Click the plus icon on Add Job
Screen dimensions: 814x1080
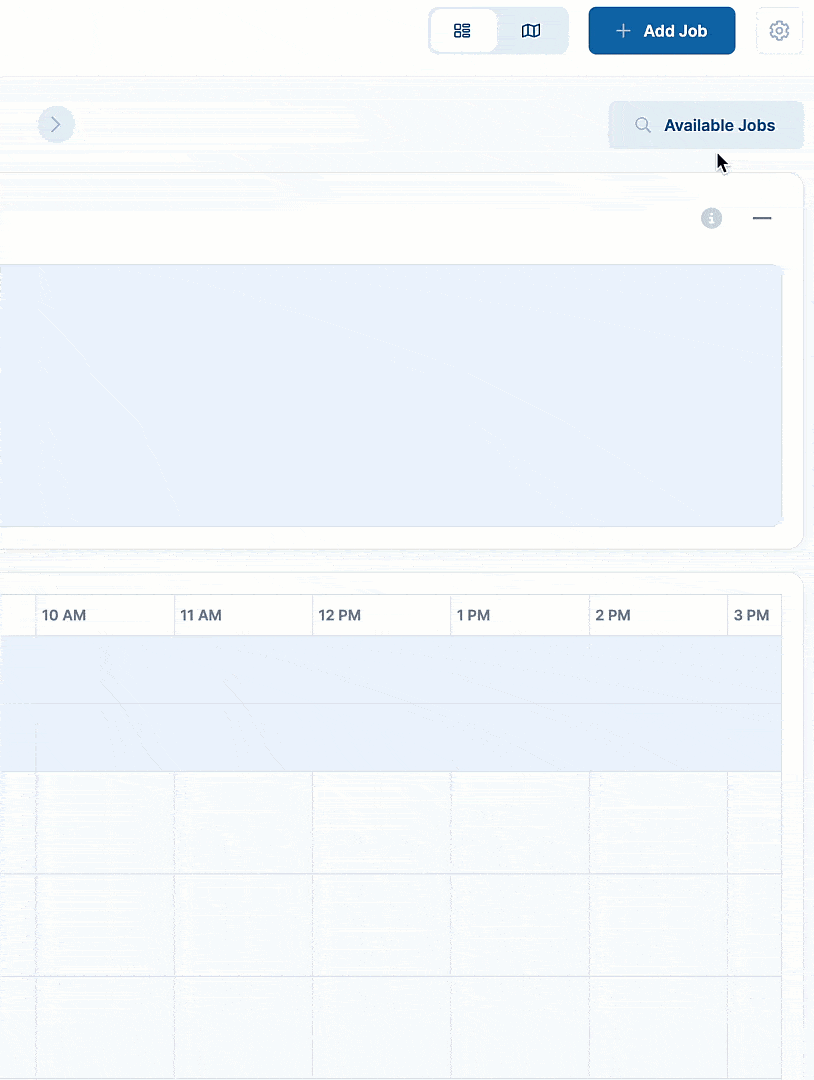[623, 31]
